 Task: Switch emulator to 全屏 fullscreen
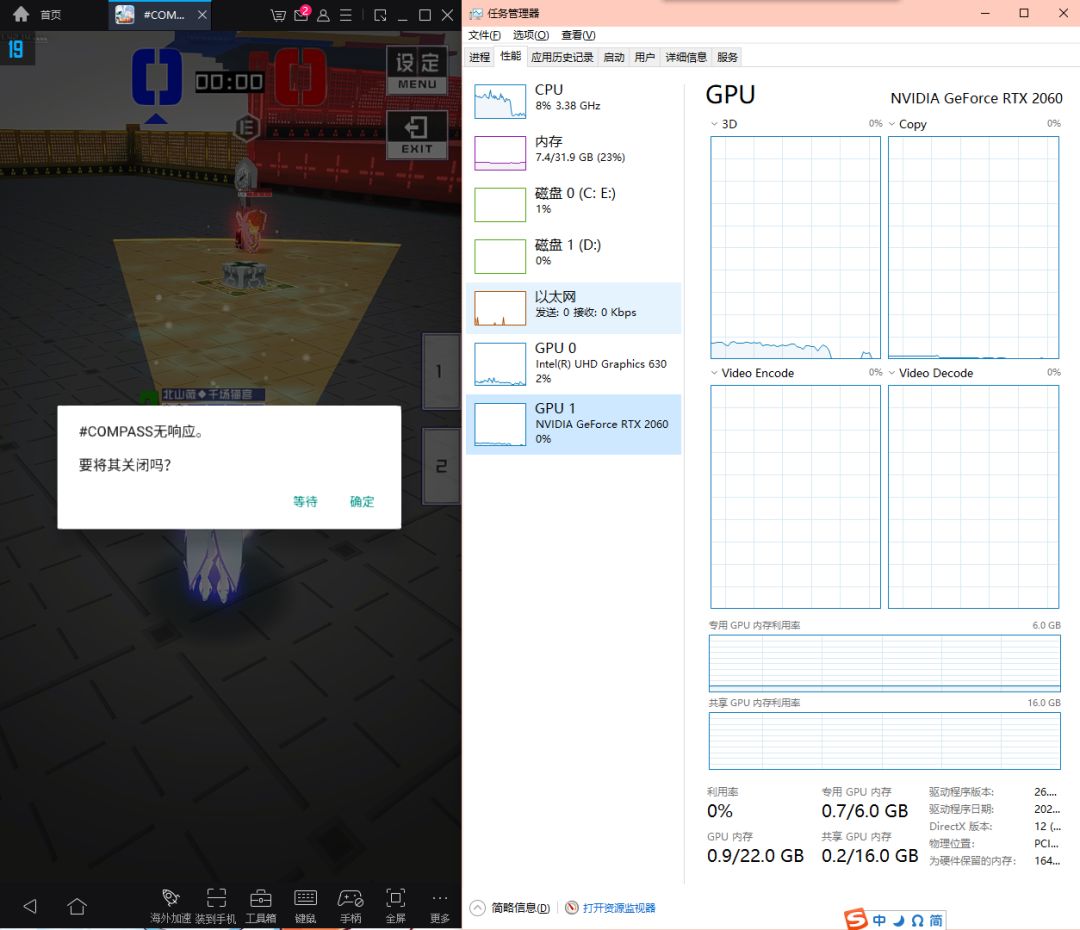tap(395, 906)
